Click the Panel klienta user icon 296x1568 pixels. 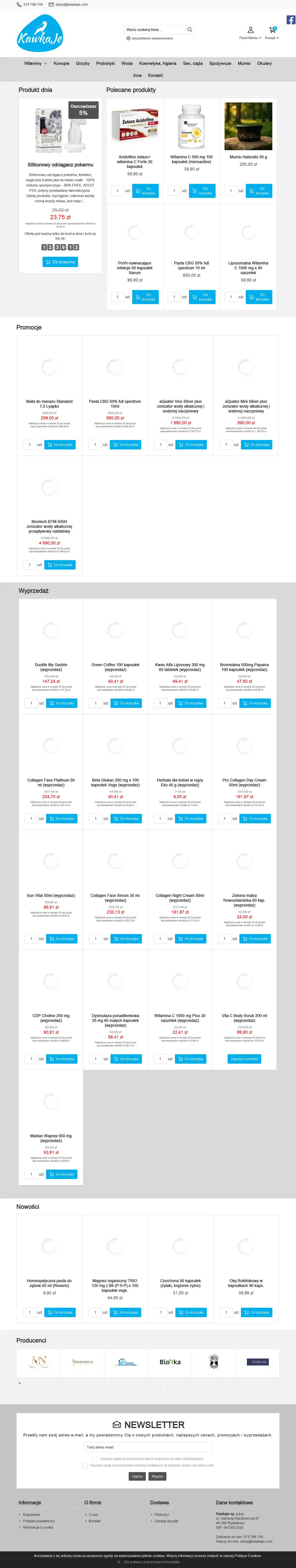[250, 29]
